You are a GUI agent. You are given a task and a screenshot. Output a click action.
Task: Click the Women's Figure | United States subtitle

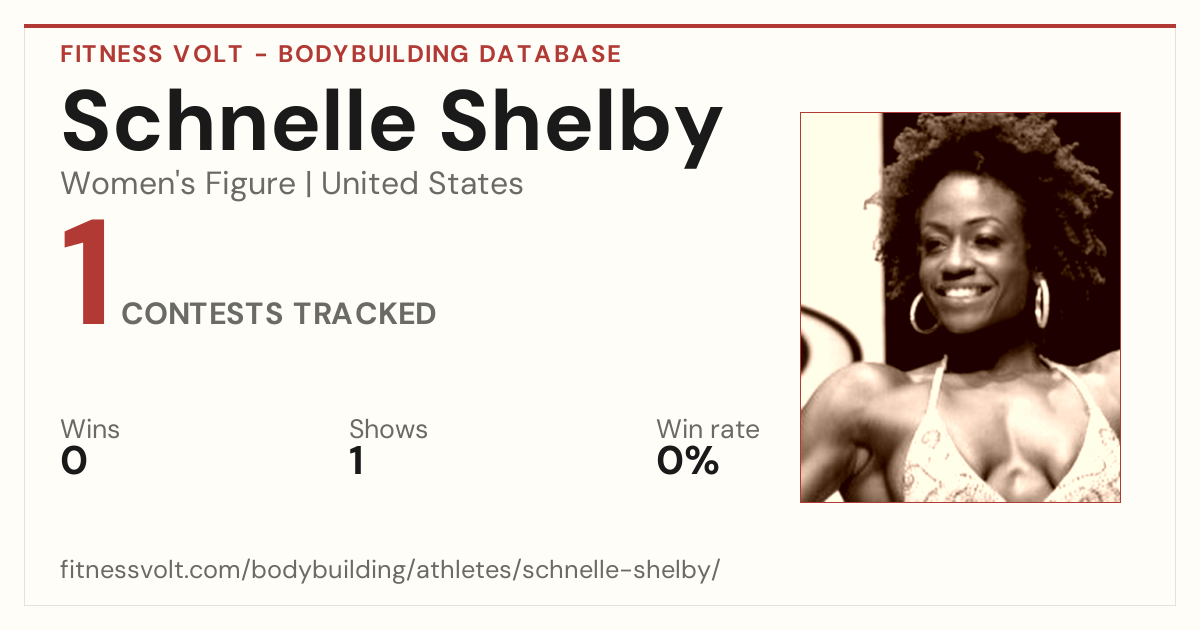(x=292, y=184)
